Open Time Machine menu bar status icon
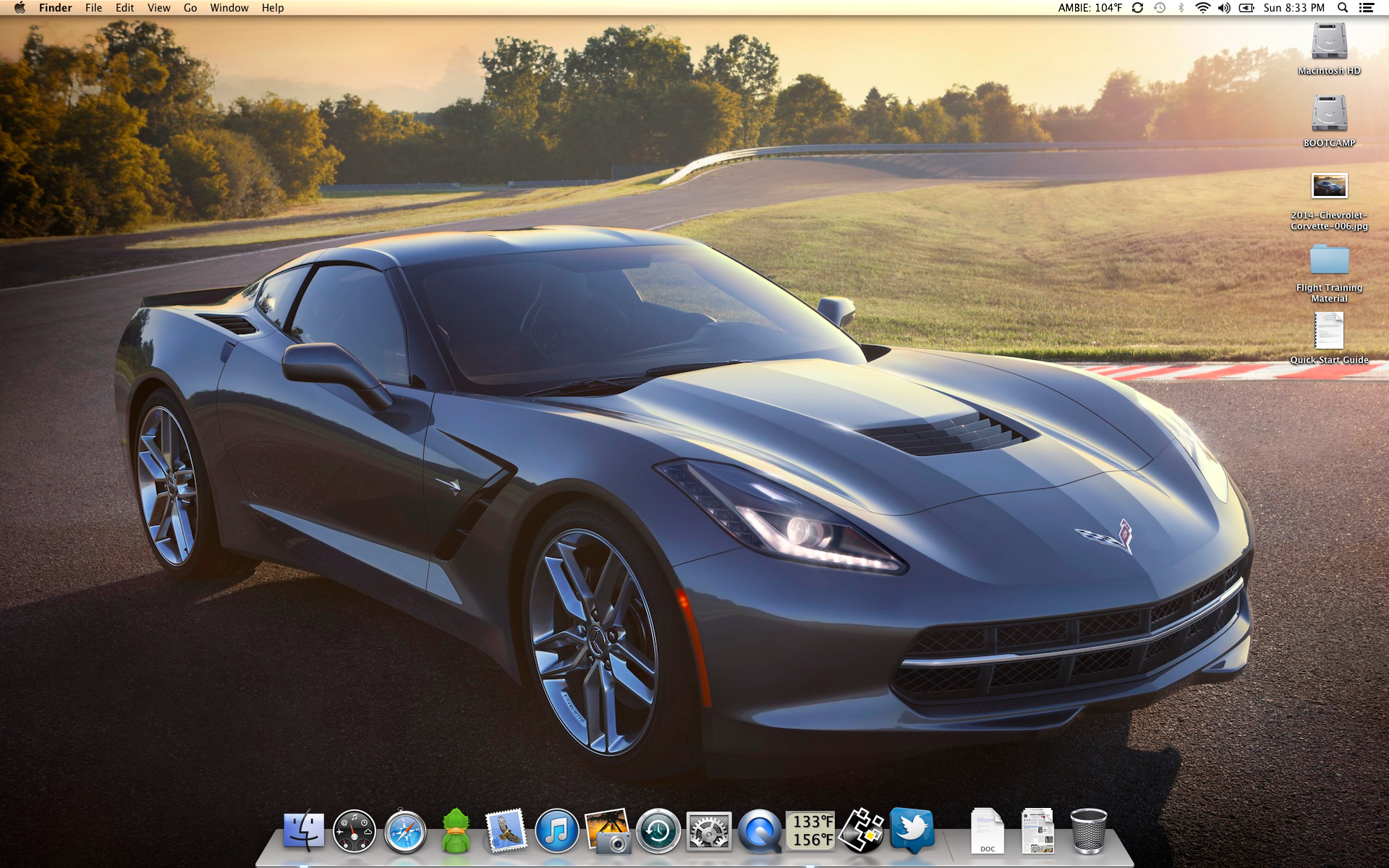 1160,8
